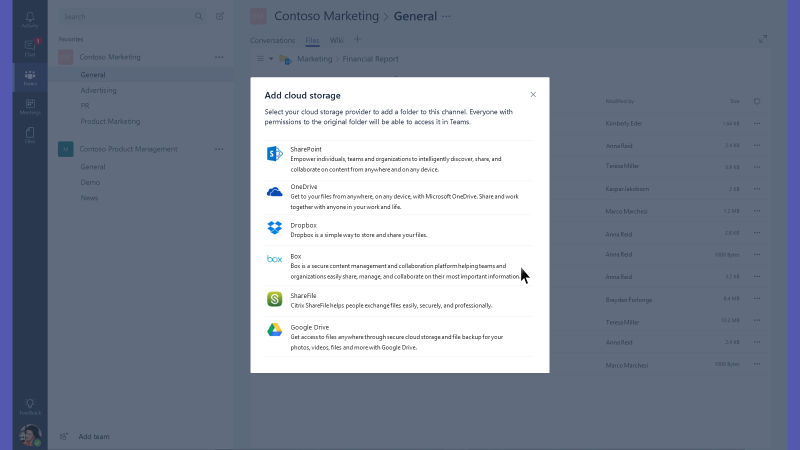Choose the OneDrive cloud icon

pos(275,191)
